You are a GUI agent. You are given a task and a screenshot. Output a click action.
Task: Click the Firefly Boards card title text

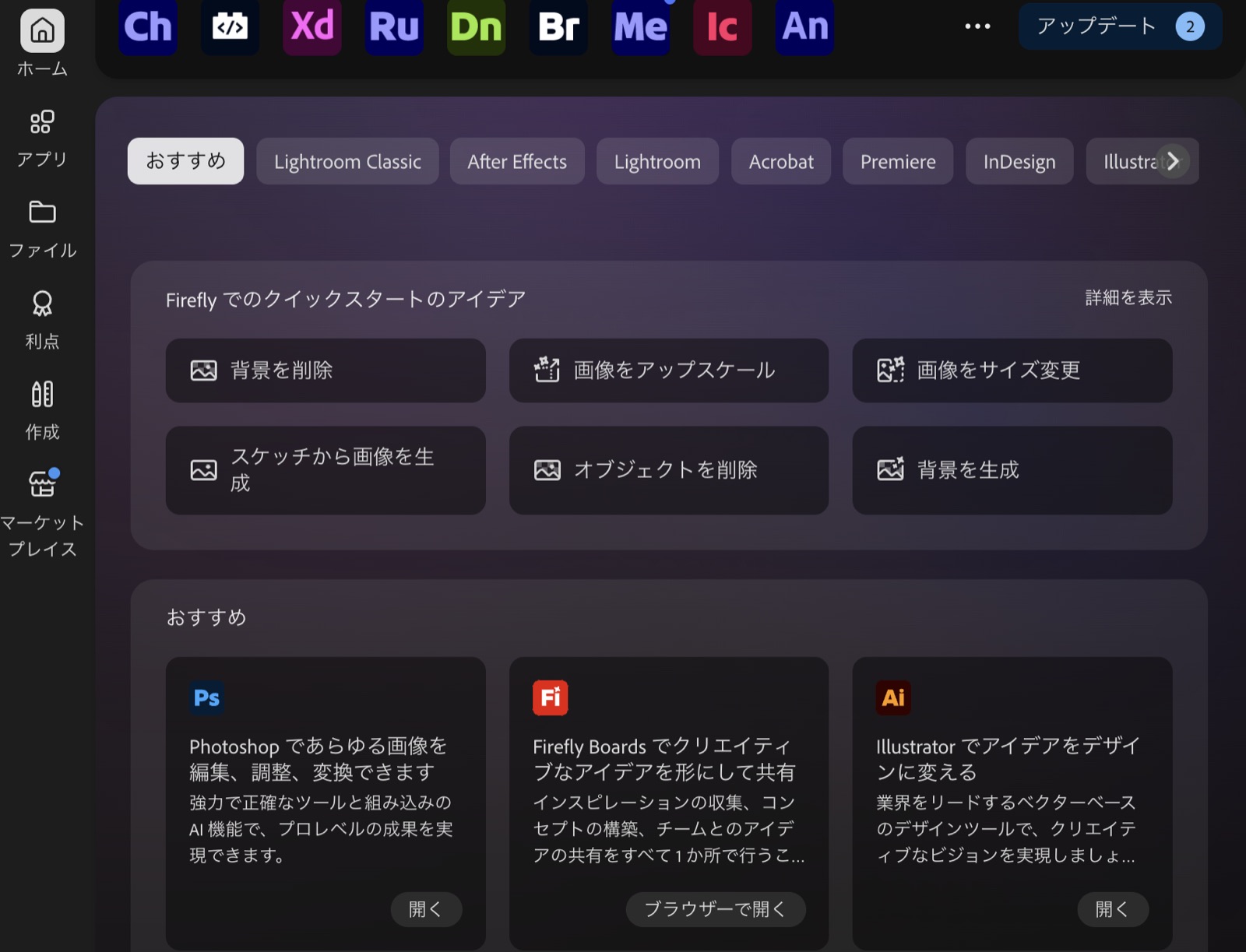point(663,759)
